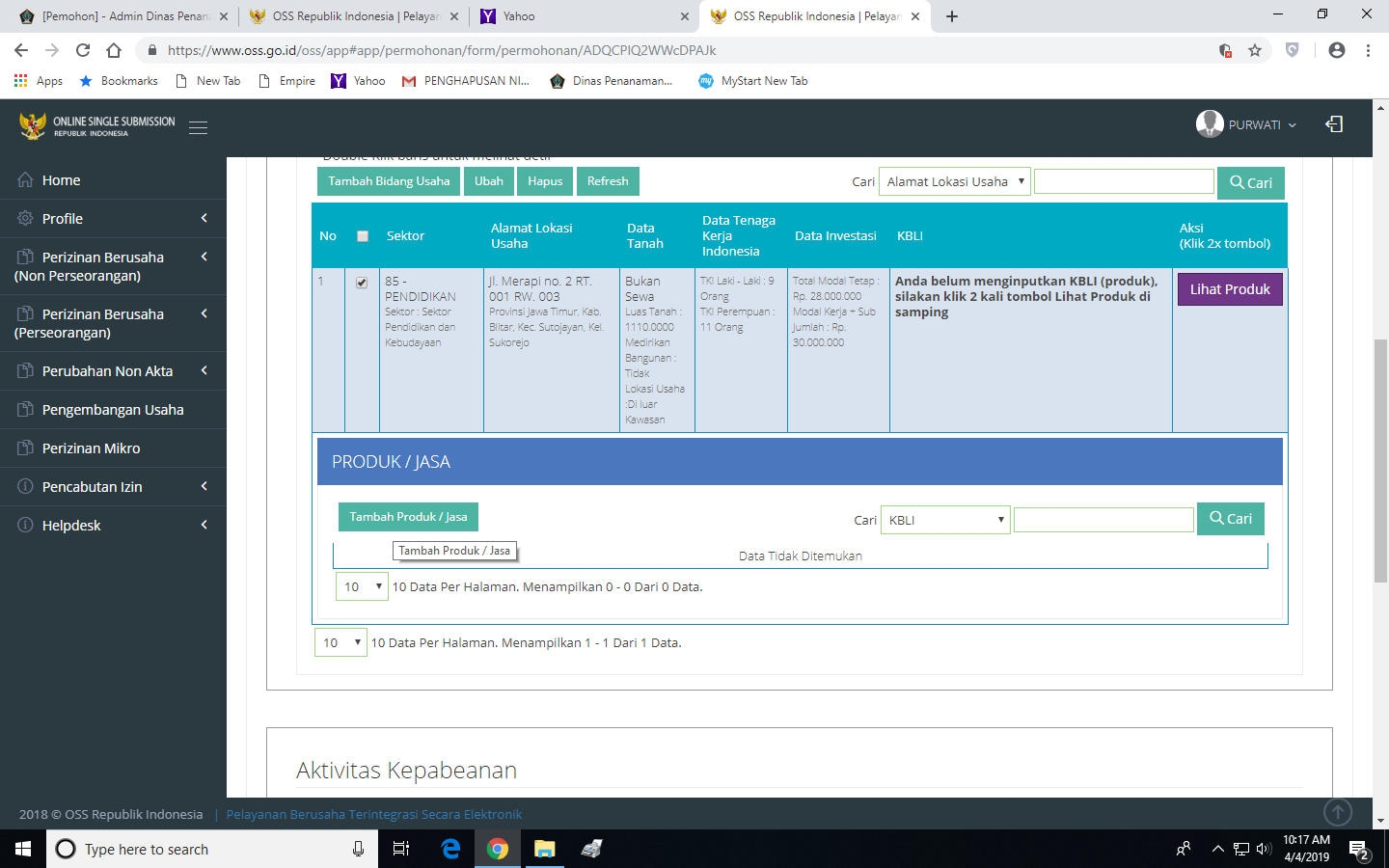This screenshot has width=1389, height=868.
Task: Reload the page in the browser
Action: [83, 50]
